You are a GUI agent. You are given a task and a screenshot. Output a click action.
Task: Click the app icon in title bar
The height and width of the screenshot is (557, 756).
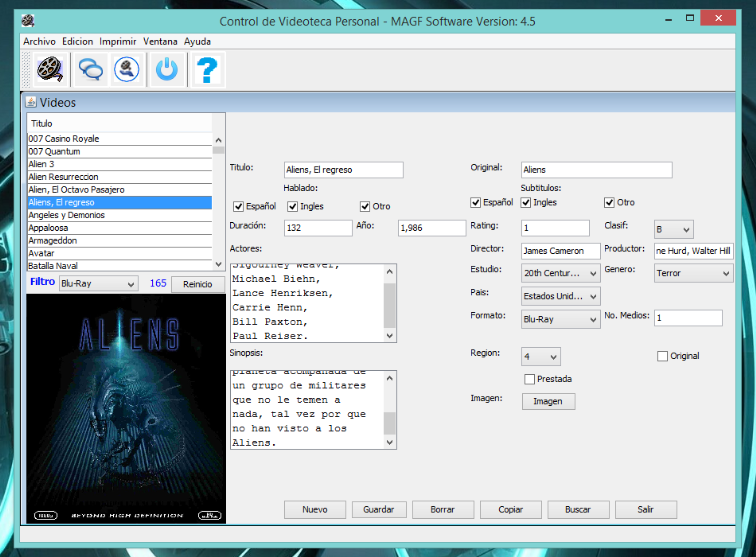(x=28, y=21)
